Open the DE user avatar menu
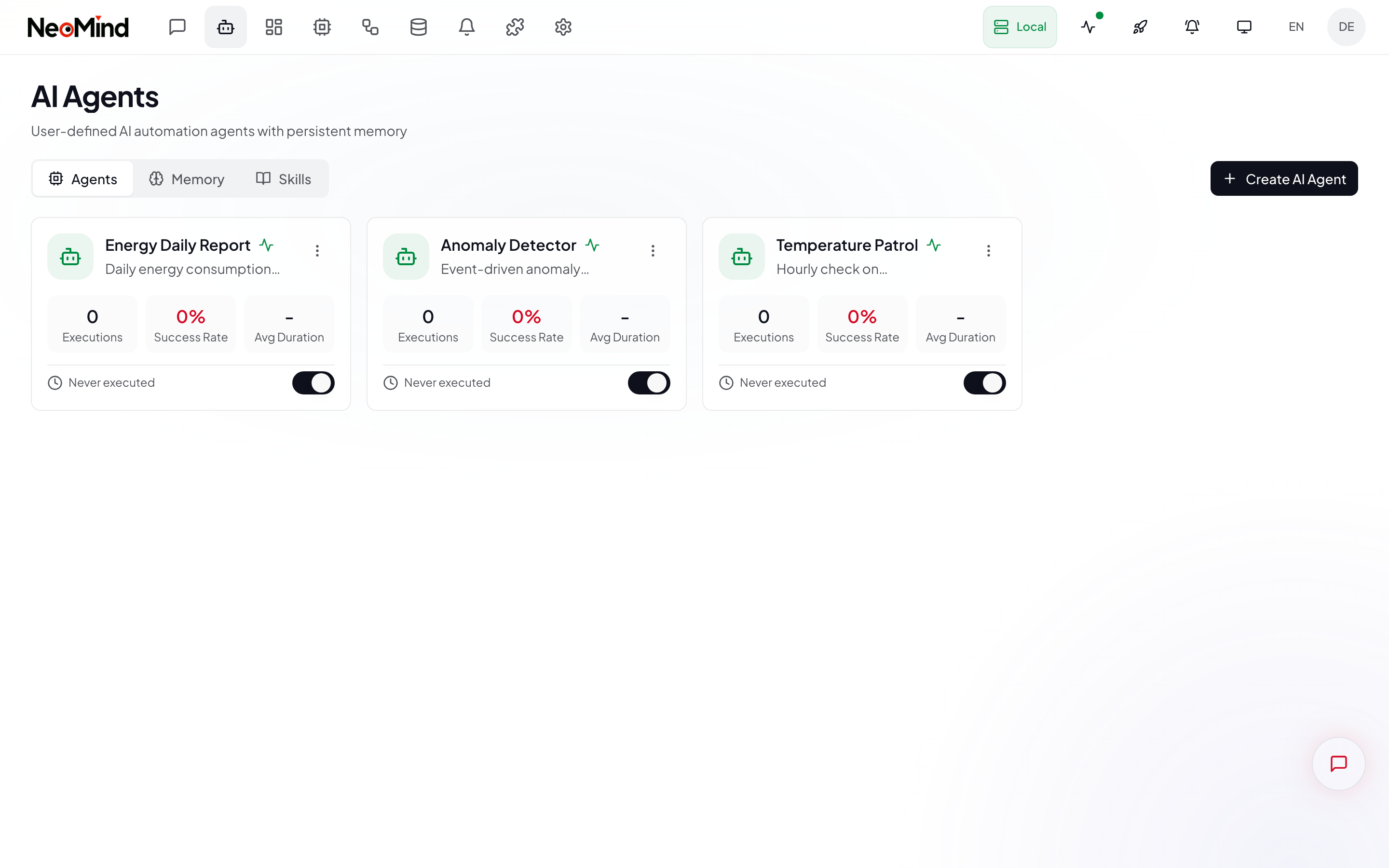 1347,27
